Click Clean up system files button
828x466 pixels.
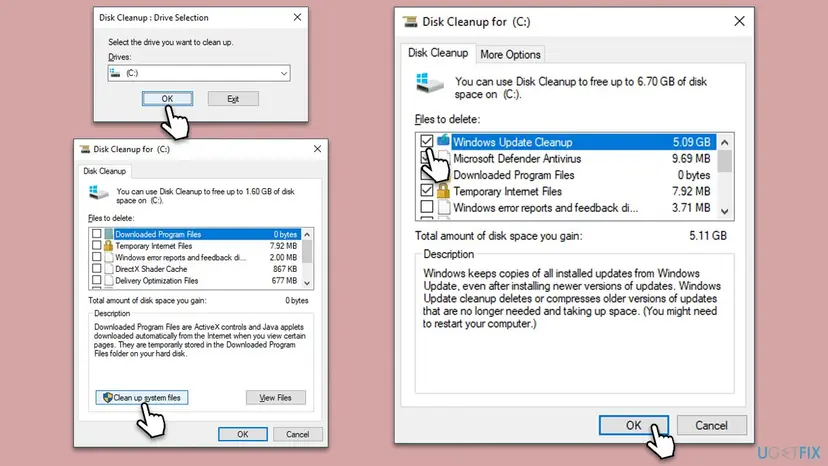pyautogui.click(x=142, y=397)
